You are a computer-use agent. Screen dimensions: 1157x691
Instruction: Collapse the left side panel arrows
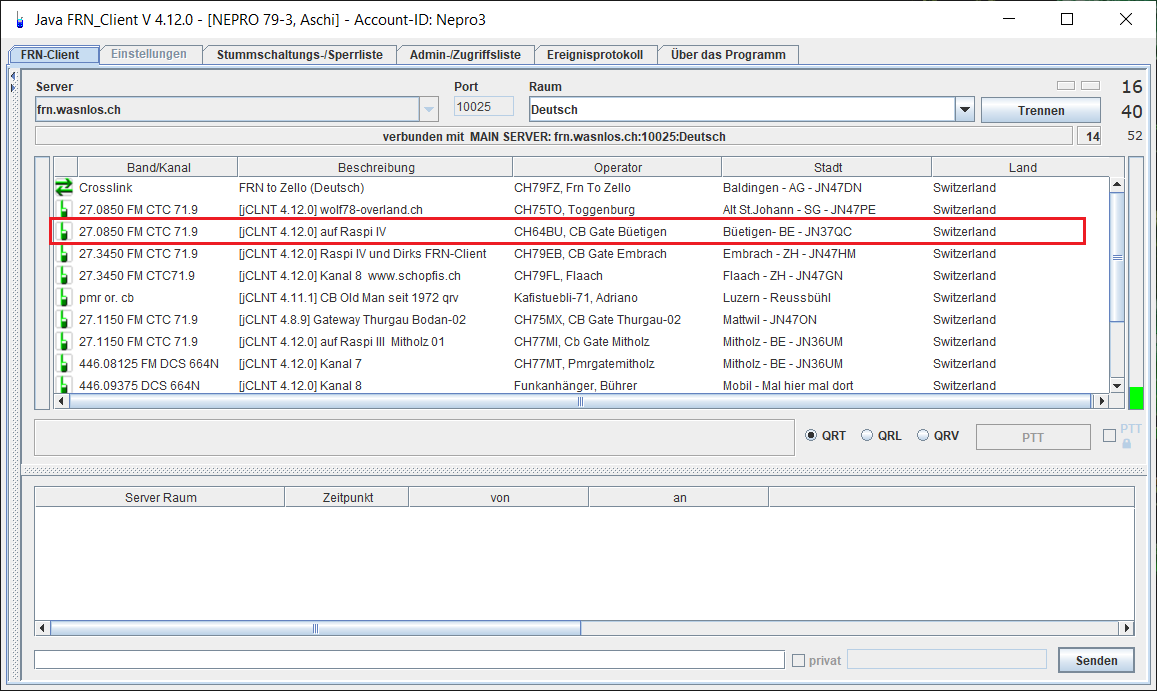pos(13,81)
